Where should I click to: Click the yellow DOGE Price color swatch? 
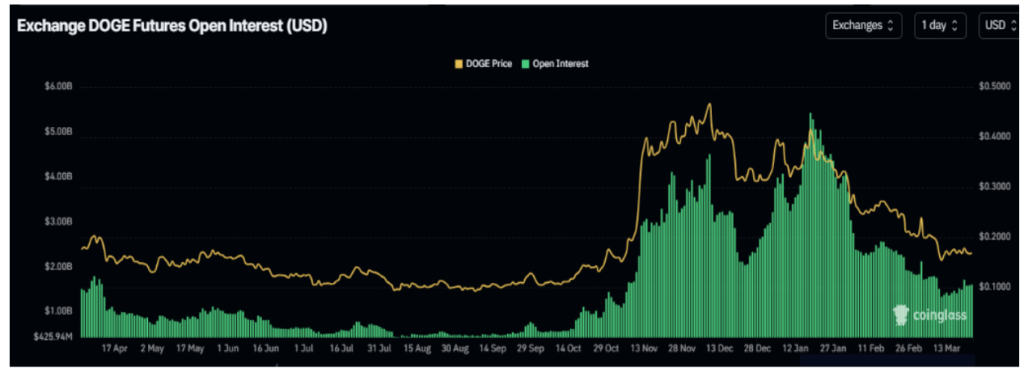[458, 64]
